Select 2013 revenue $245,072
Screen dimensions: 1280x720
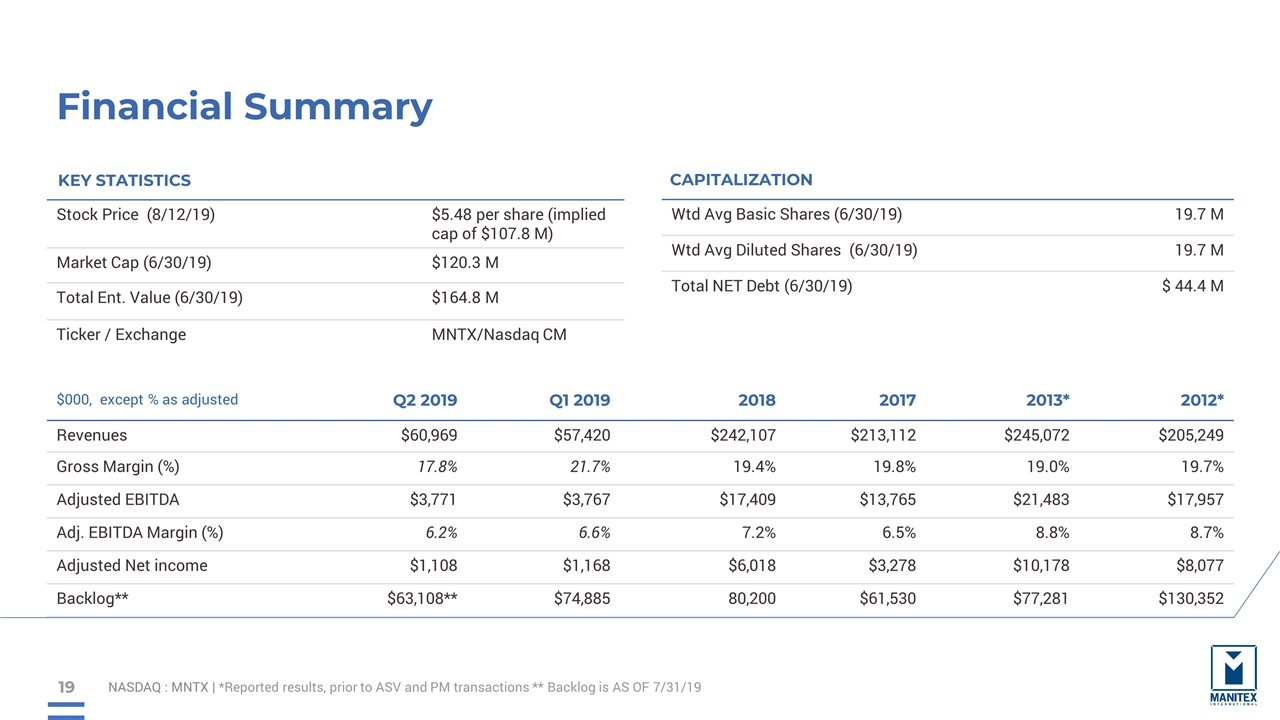pyautogui.click(x=1037, y=435)
